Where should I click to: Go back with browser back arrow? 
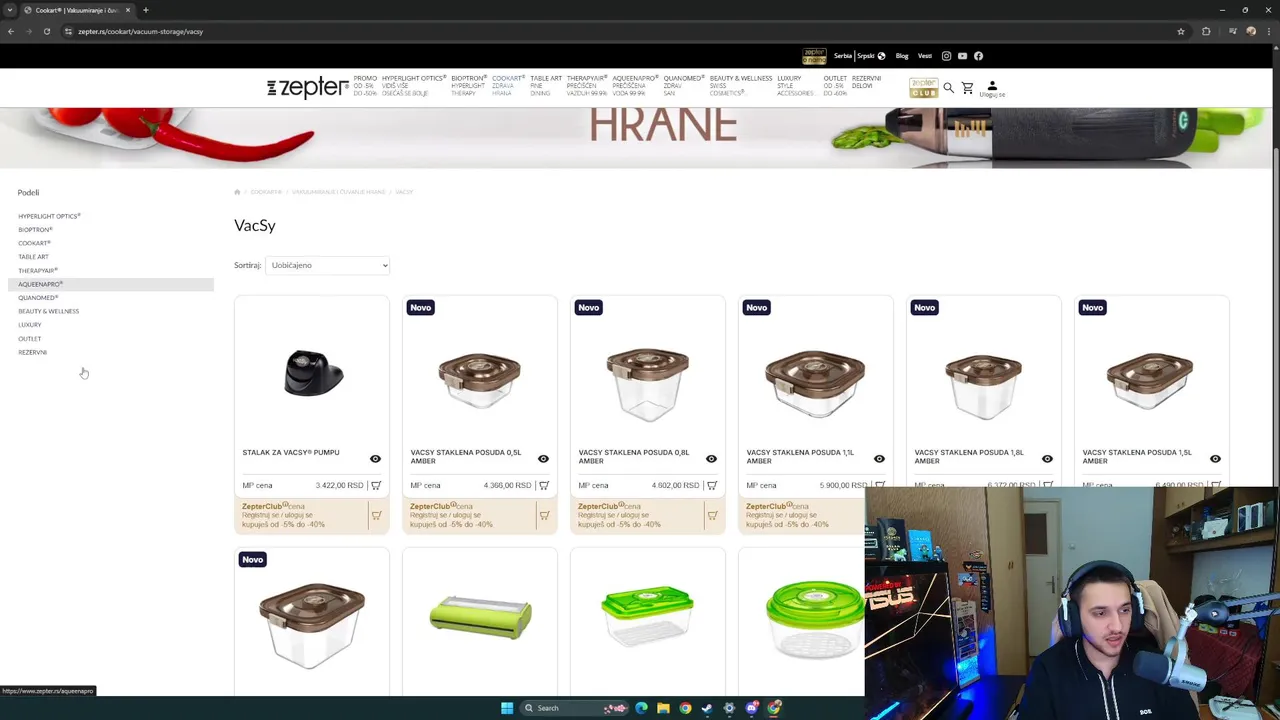[10, 31]
